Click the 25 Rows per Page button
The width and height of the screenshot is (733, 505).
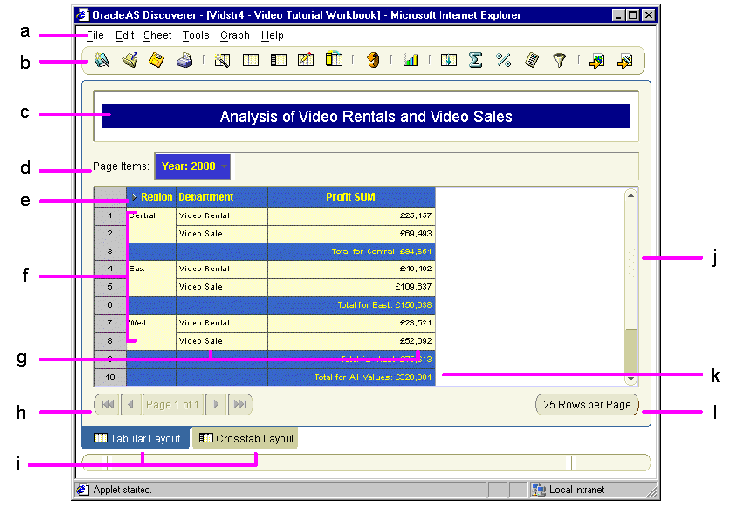click(x=587, y=404)
